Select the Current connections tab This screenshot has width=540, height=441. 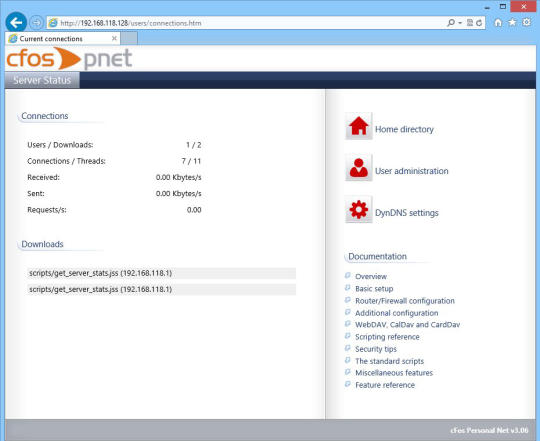tap(62, 39)
